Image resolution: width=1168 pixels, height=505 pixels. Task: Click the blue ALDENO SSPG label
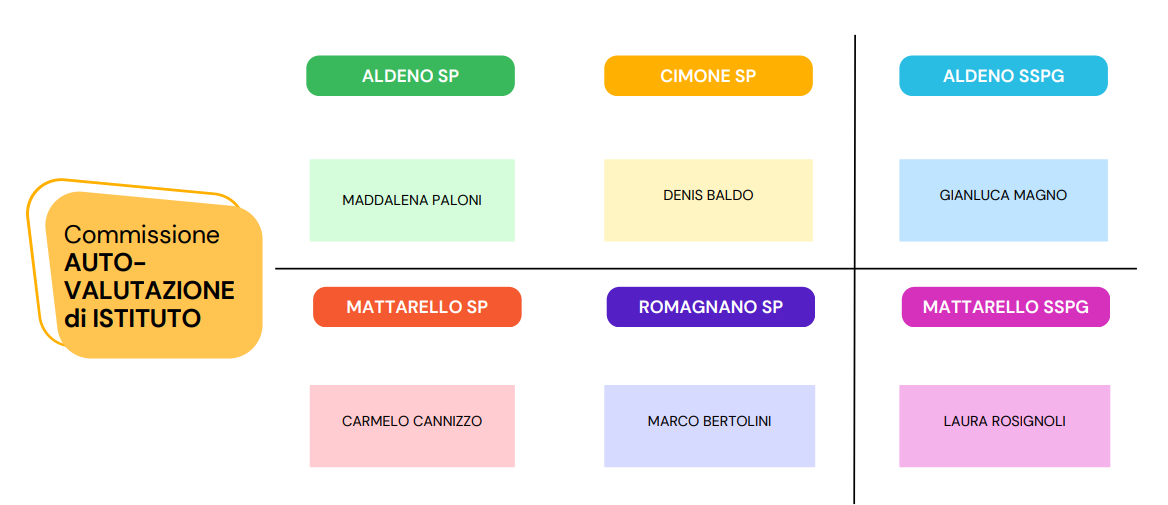[x=1003, y=76]
